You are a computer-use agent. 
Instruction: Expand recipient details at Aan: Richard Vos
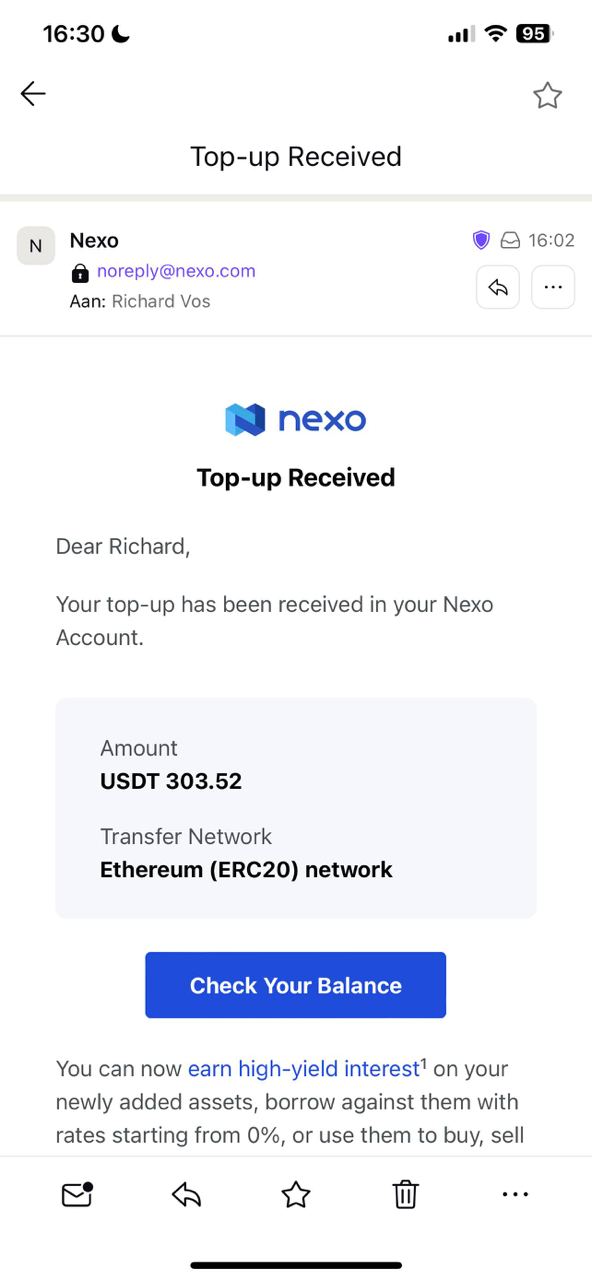pos(140,301)
